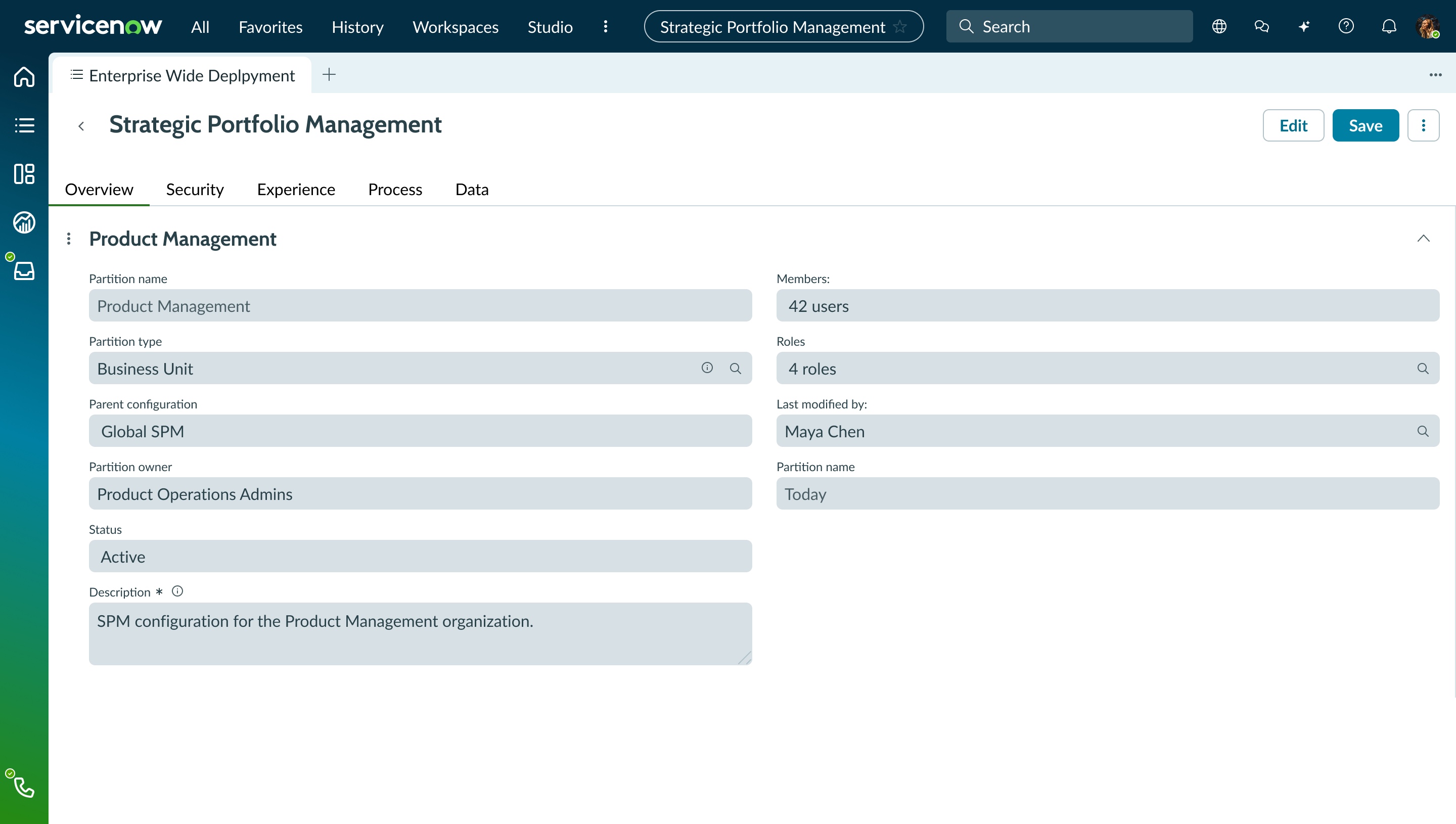Open the History menu
Image resolution: width=1456 pixels, height=824 pixels.
point(357,27)
